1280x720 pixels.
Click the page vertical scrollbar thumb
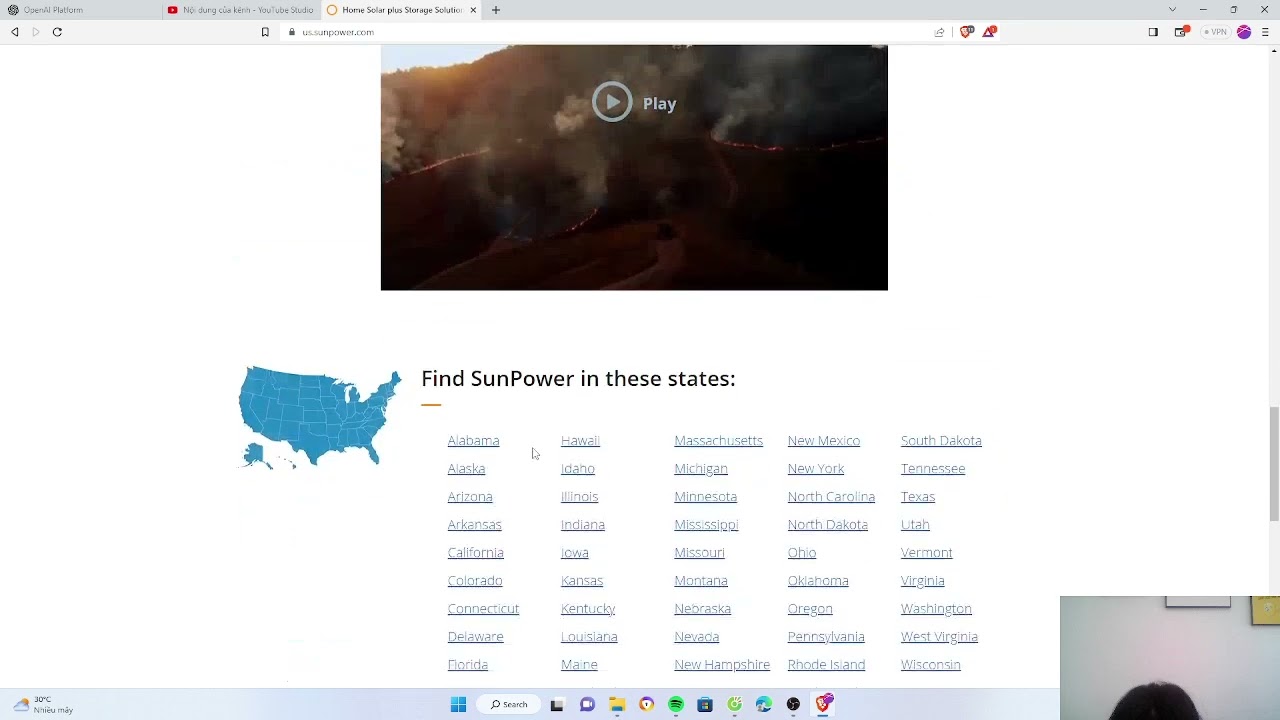pos(1273,463)
